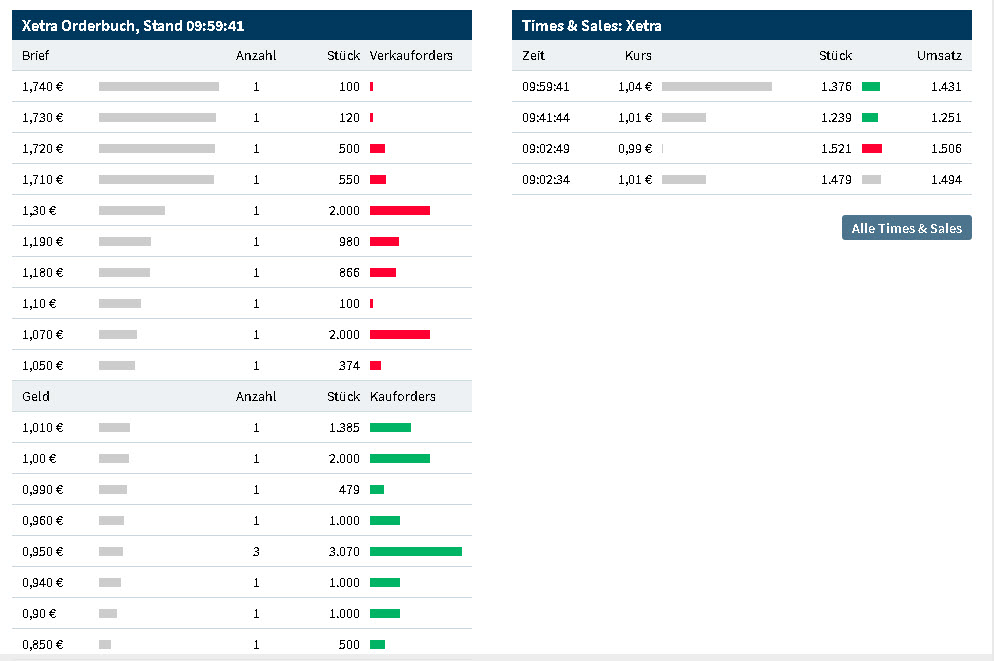Open the Alle Times & Sales button
This screenshot has width=994, height=661.
[x=906, y=228]
